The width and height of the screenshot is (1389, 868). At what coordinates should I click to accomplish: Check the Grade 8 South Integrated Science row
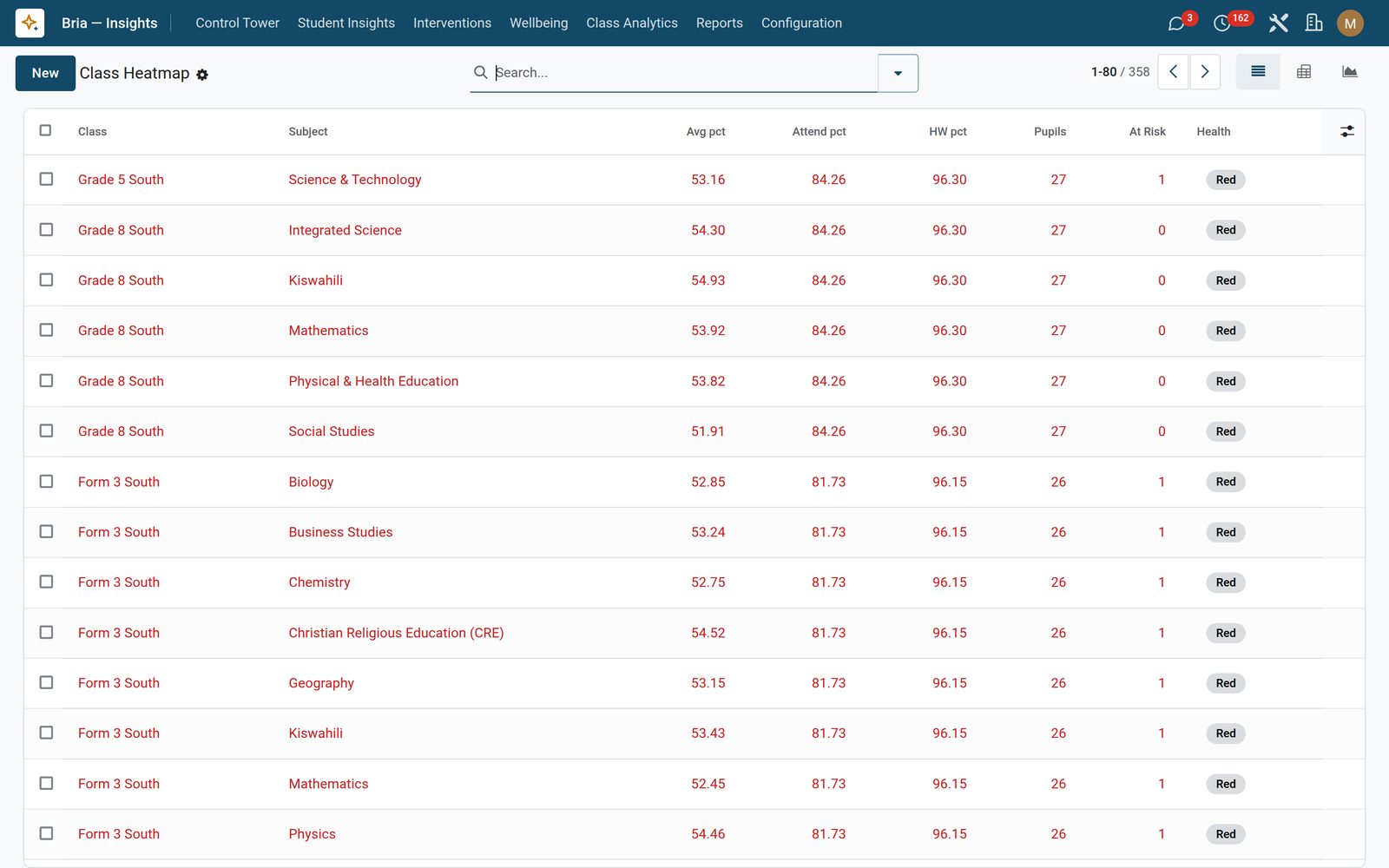click(x=46, y=229)
